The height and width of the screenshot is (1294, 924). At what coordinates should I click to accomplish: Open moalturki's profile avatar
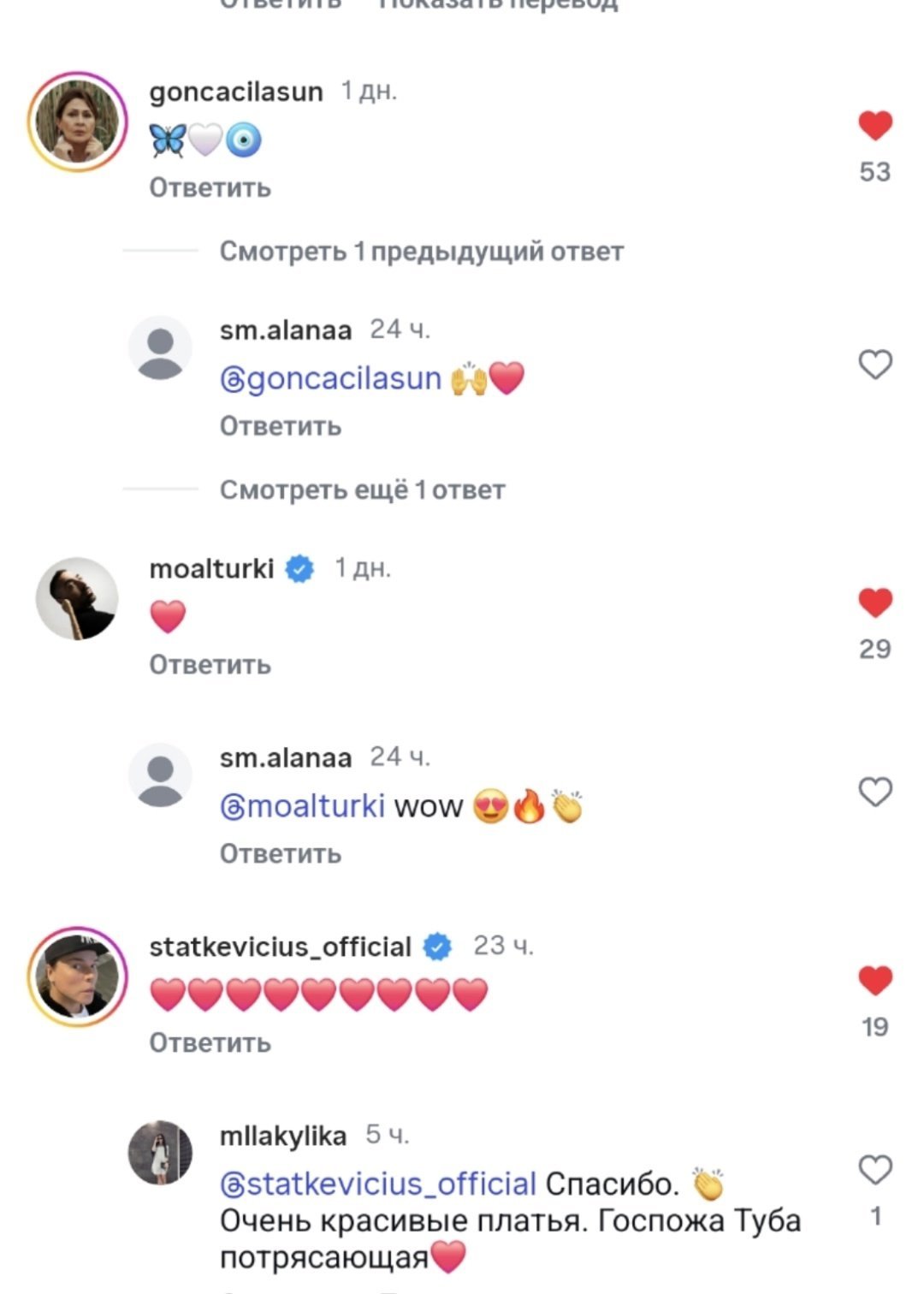coord(77,599)
